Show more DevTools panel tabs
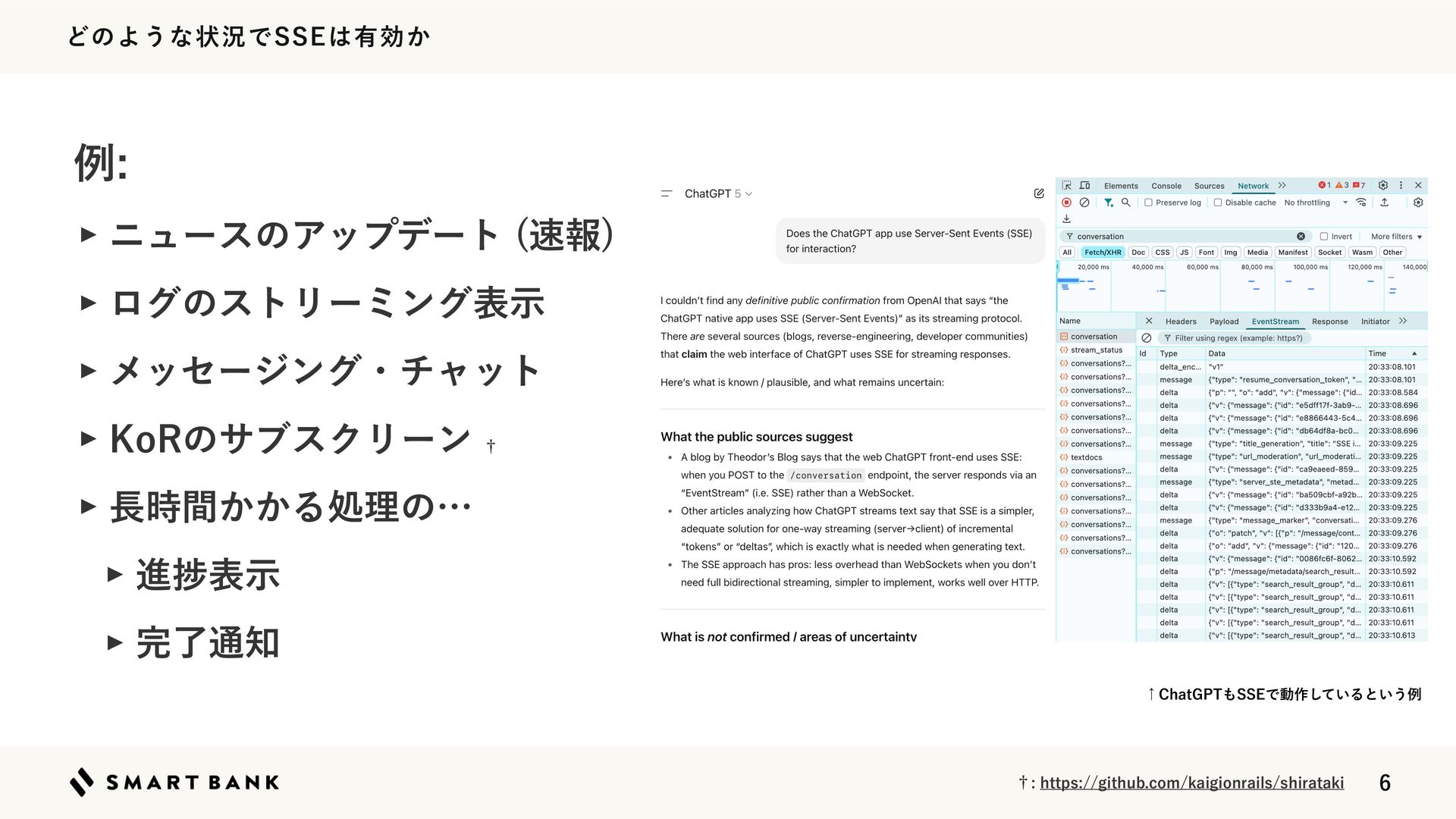Viewport: 1456px width, 819px height. (1282, 185)
